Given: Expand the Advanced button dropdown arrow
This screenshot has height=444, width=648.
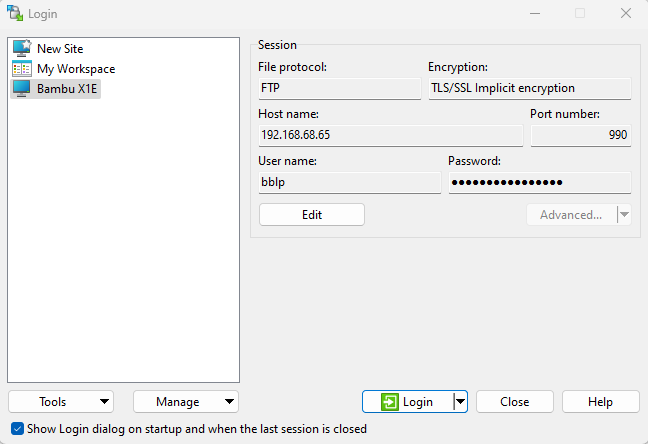Looking at the screenshot, I should [624, 214].
